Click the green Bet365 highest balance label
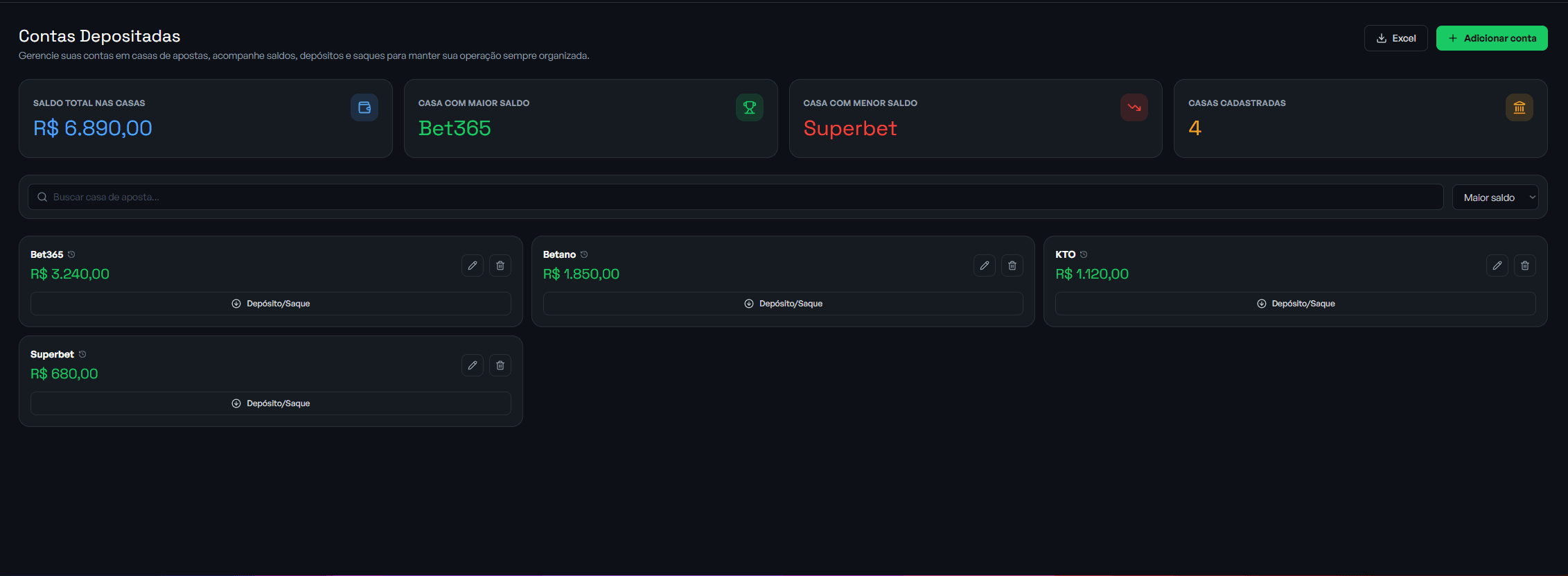 455,128
